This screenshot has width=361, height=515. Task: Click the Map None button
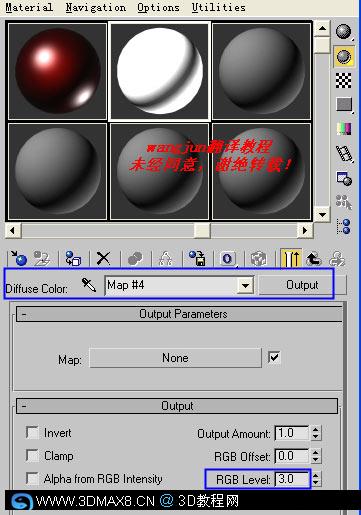(175, 358)
